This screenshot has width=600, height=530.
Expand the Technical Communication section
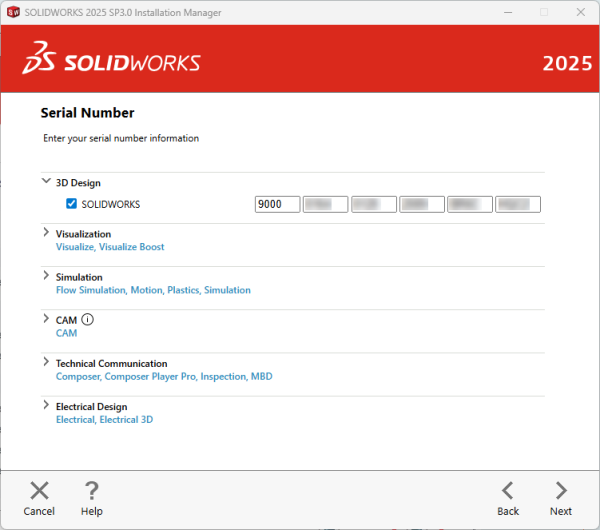tap(46, 362)
